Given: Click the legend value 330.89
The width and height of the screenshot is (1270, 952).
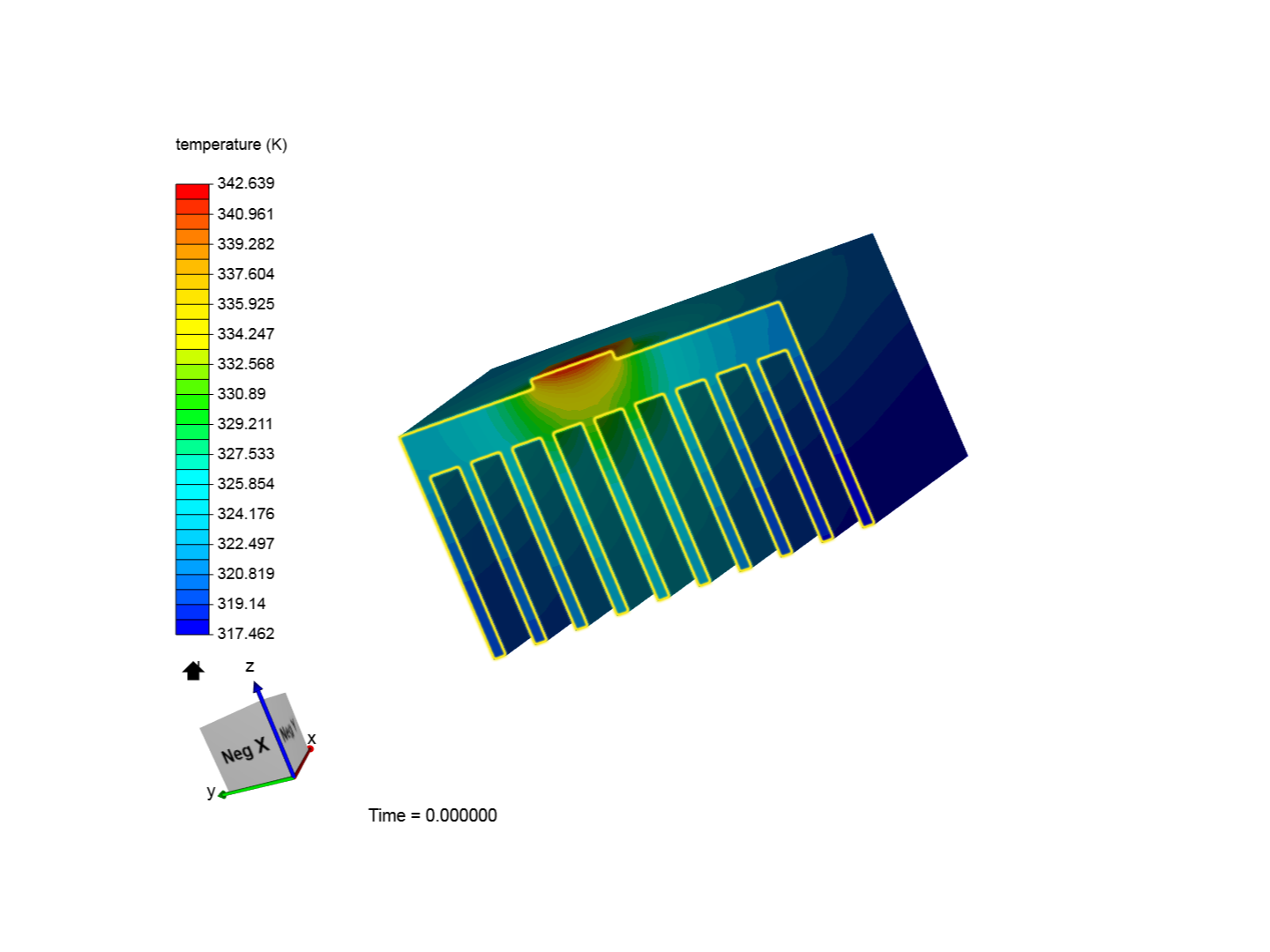Looking at the screenshot, I should pyautogui.click(x=242, y=394).
